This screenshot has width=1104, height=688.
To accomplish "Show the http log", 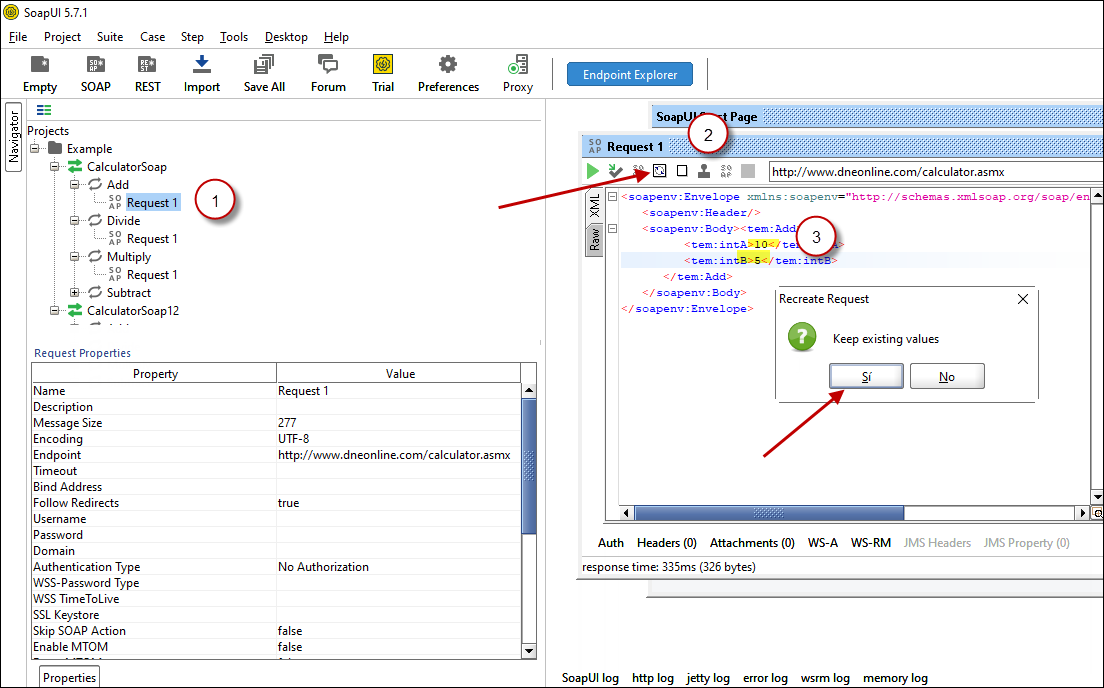I will pyautogui.click(x=653, y=677).
